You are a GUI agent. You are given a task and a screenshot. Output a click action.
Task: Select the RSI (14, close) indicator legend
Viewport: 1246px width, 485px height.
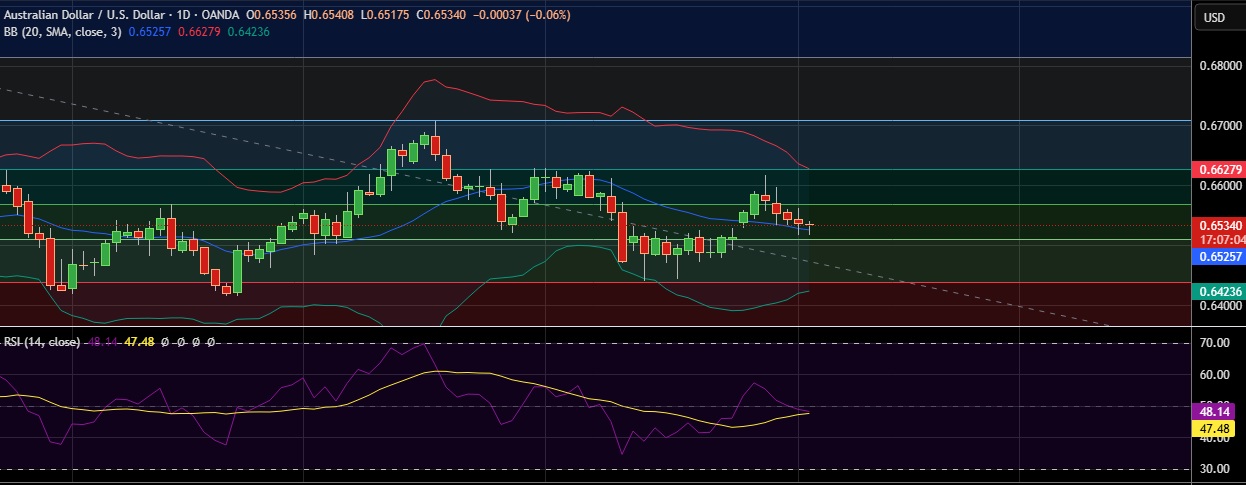pyautogui.click(x=42, y=342)
